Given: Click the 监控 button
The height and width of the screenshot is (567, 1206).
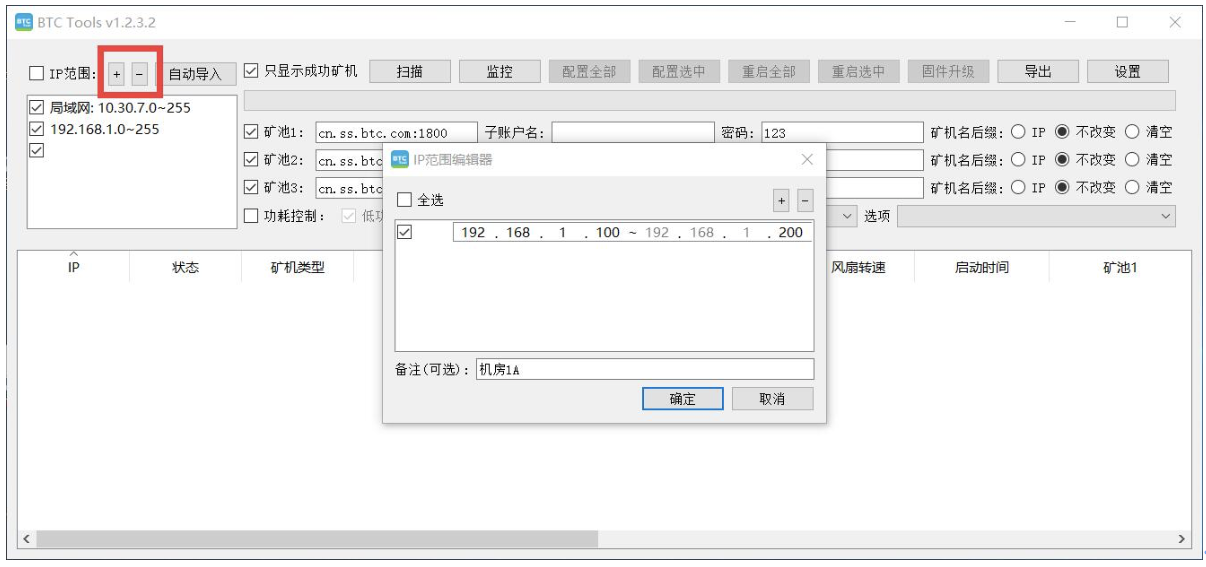Looking at the screenshot, I should click(500, 71).
